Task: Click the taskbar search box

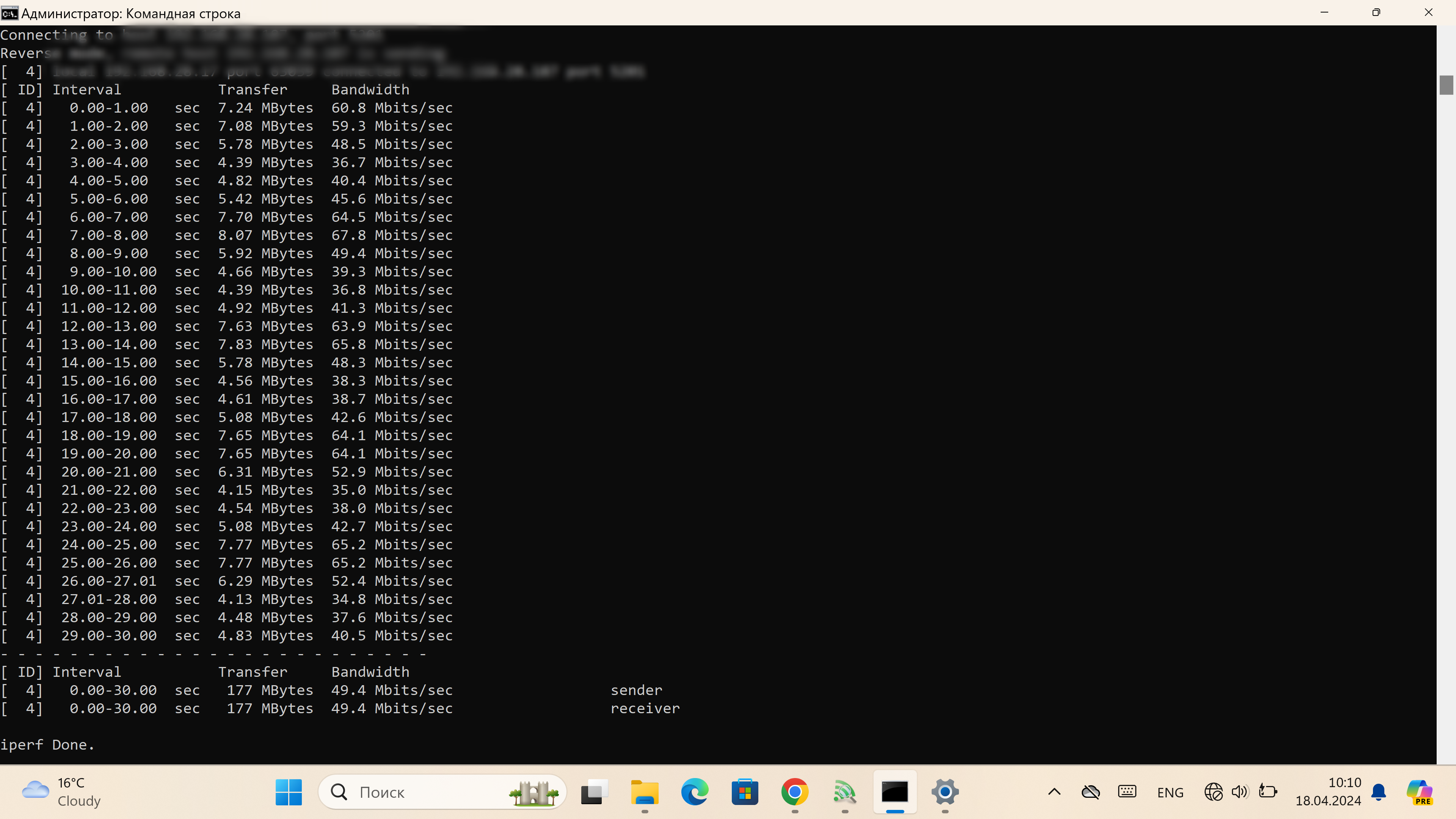Action: (441, 792)
